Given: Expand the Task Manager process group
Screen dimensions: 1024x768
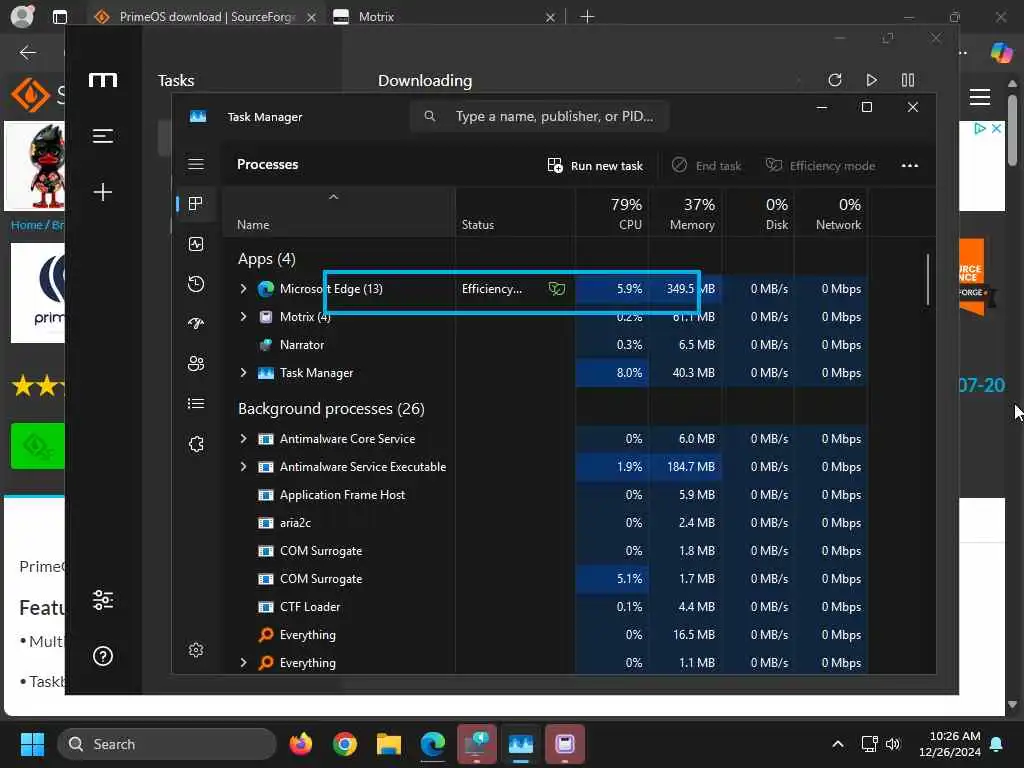Looking at the screenshot, I should point(244,373).
